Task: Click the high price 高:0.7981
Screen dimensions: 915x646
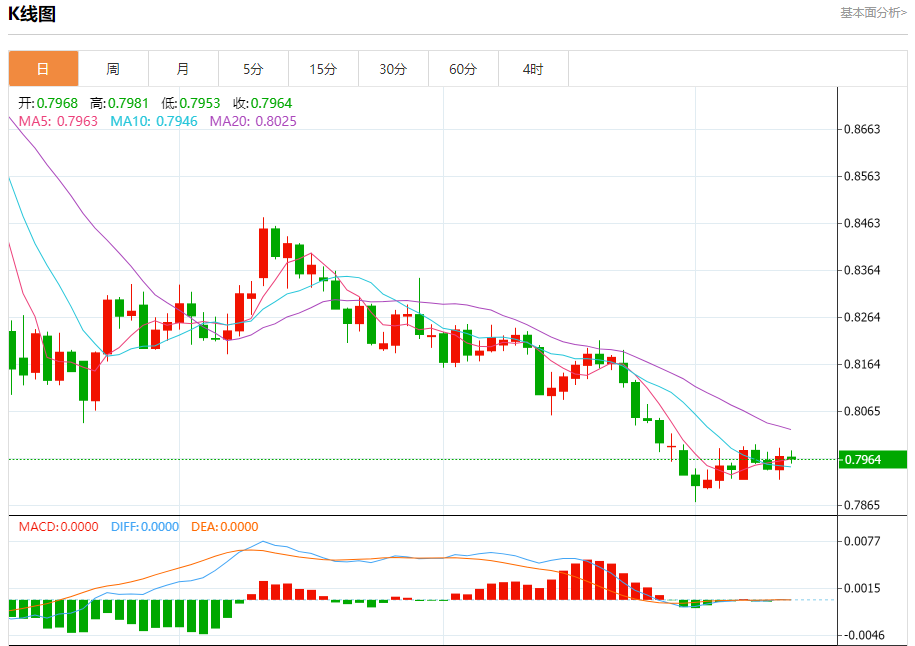Action: click(119, 103)
